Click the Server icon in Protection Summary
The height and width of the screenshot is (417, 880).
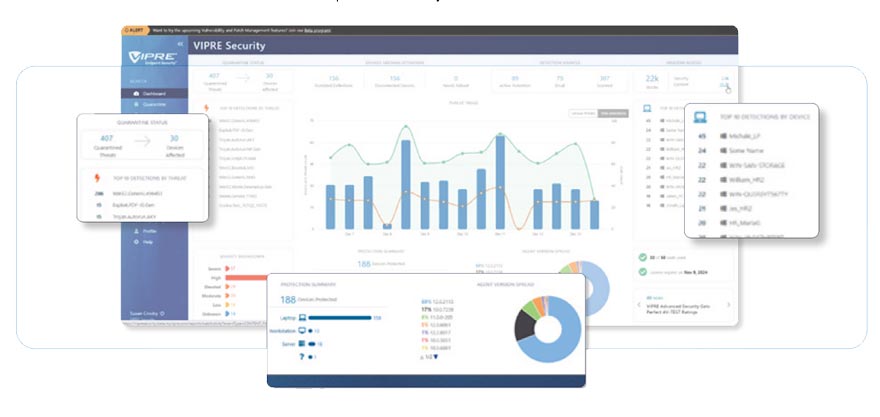pyautogui.click(x=302, y=343)
